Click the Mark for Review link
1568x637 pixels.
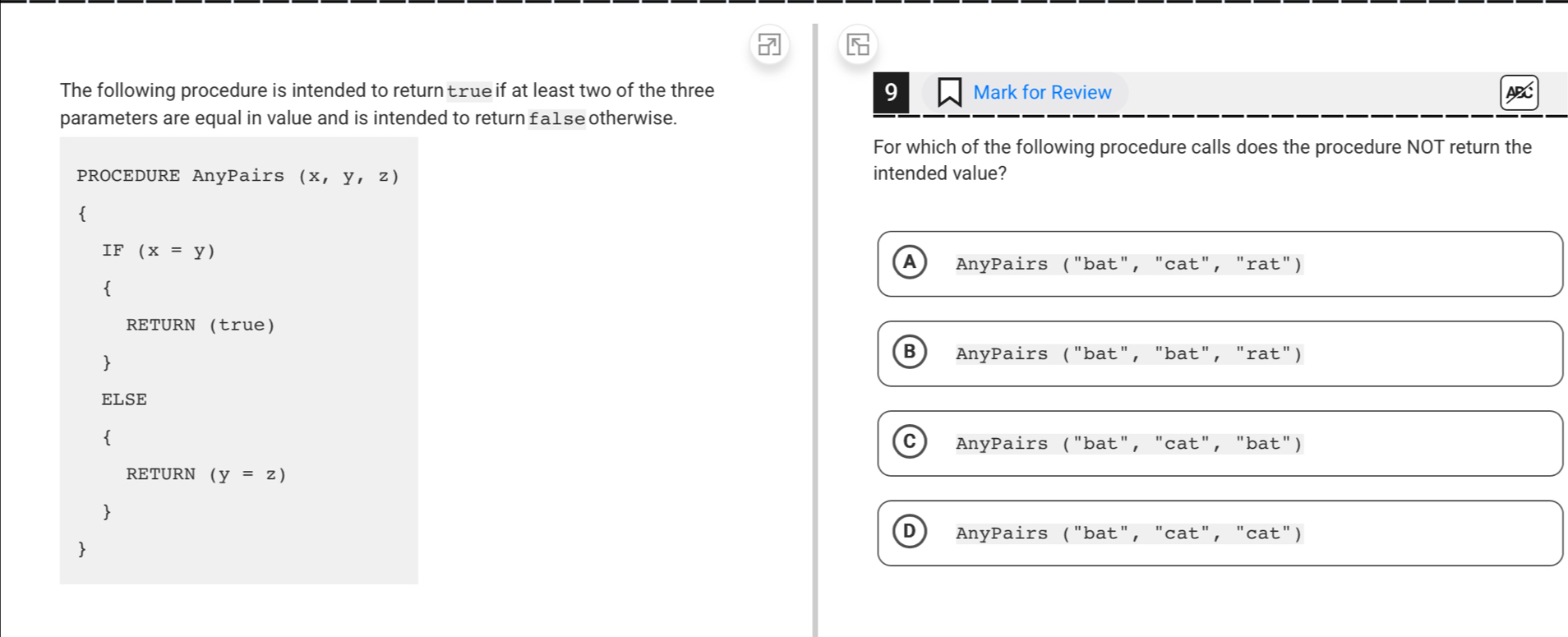(x=1042, y=92)
